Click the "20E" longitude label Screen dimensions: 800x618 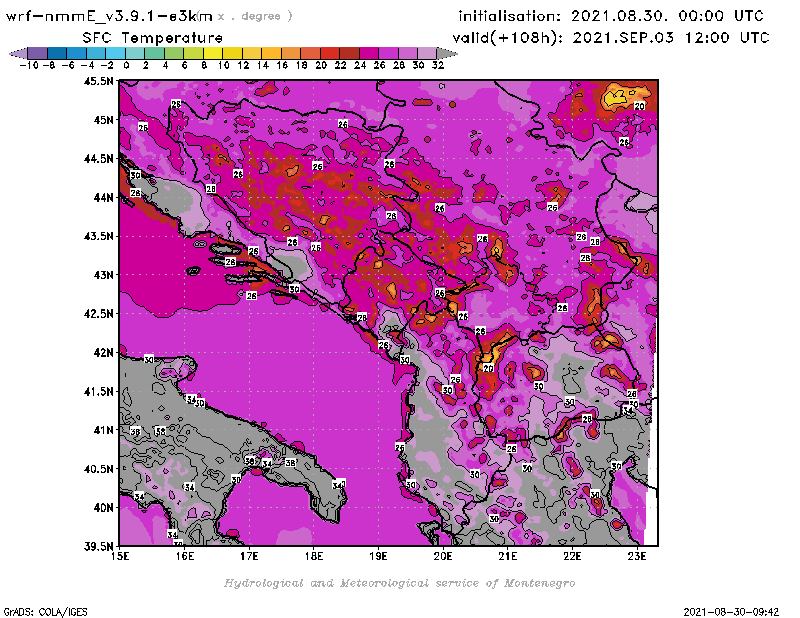443,556
